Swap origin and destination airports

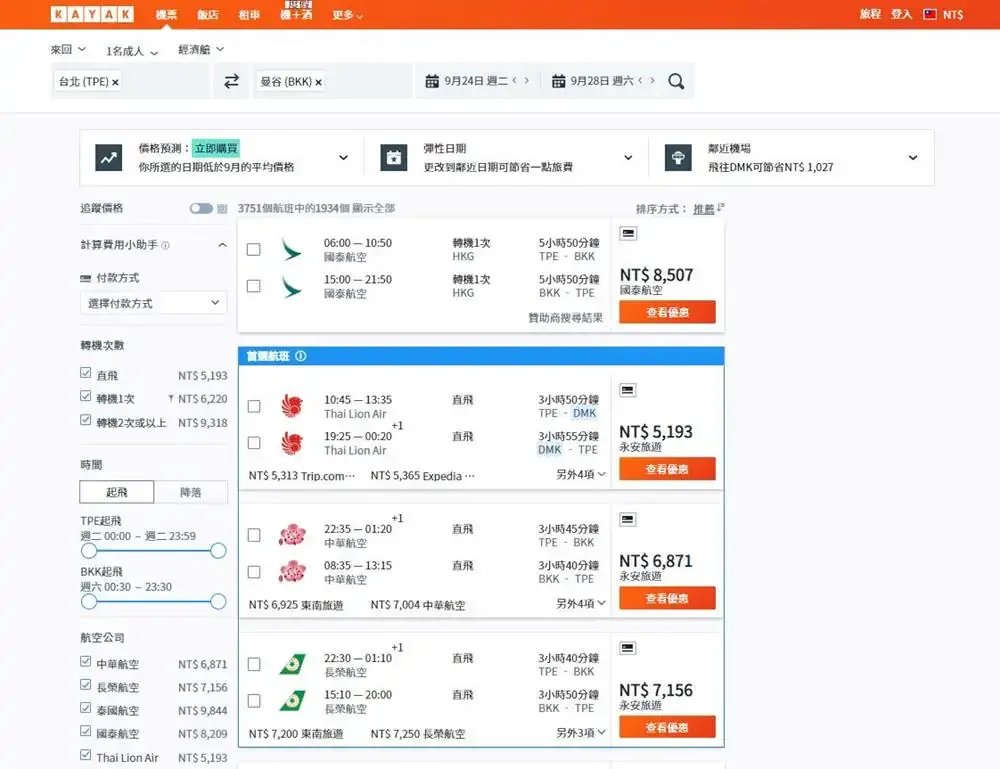click(x=232, y=81)
